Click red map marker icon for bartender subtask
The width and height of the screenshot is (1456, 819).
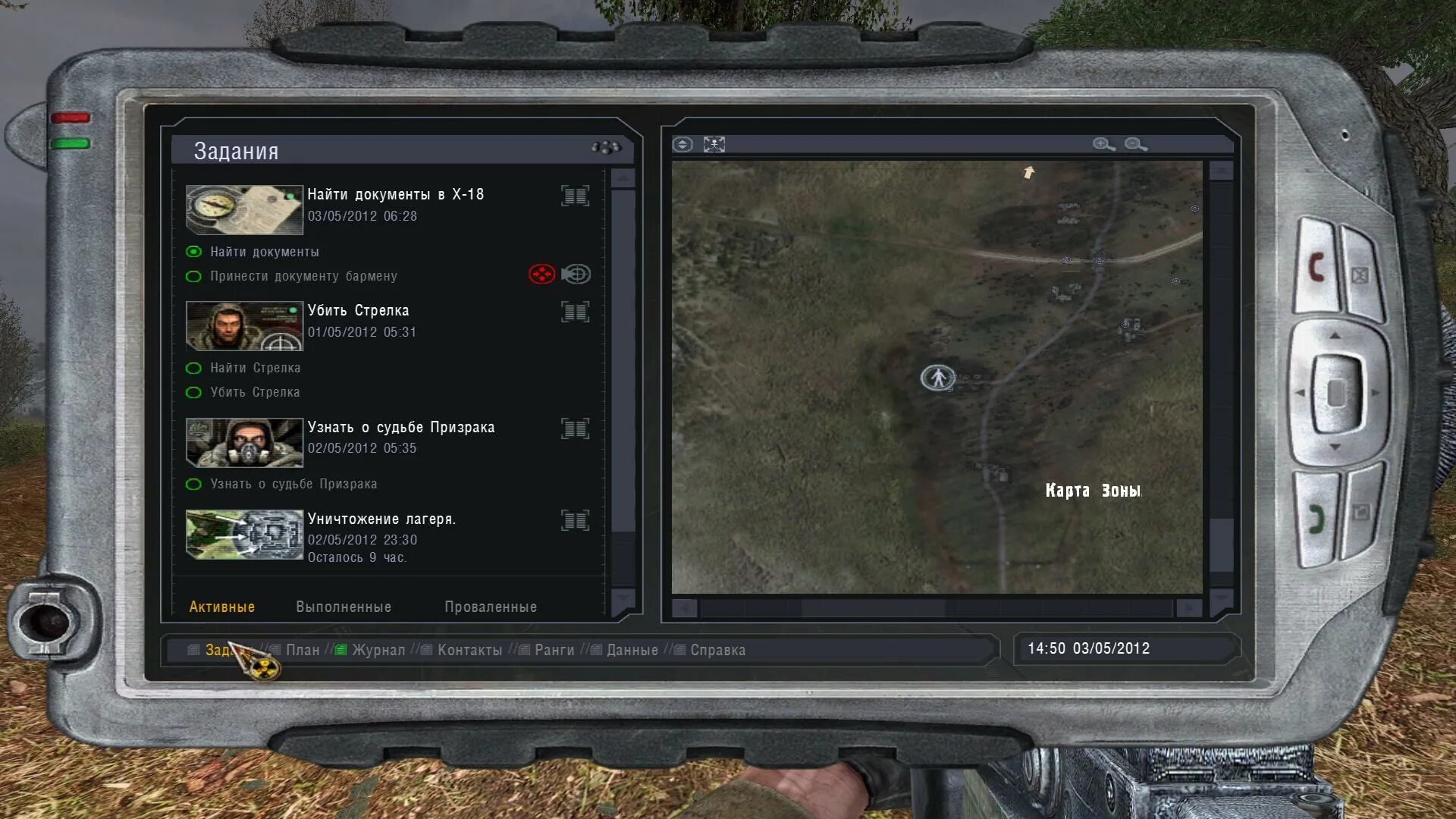click(541, 274)
